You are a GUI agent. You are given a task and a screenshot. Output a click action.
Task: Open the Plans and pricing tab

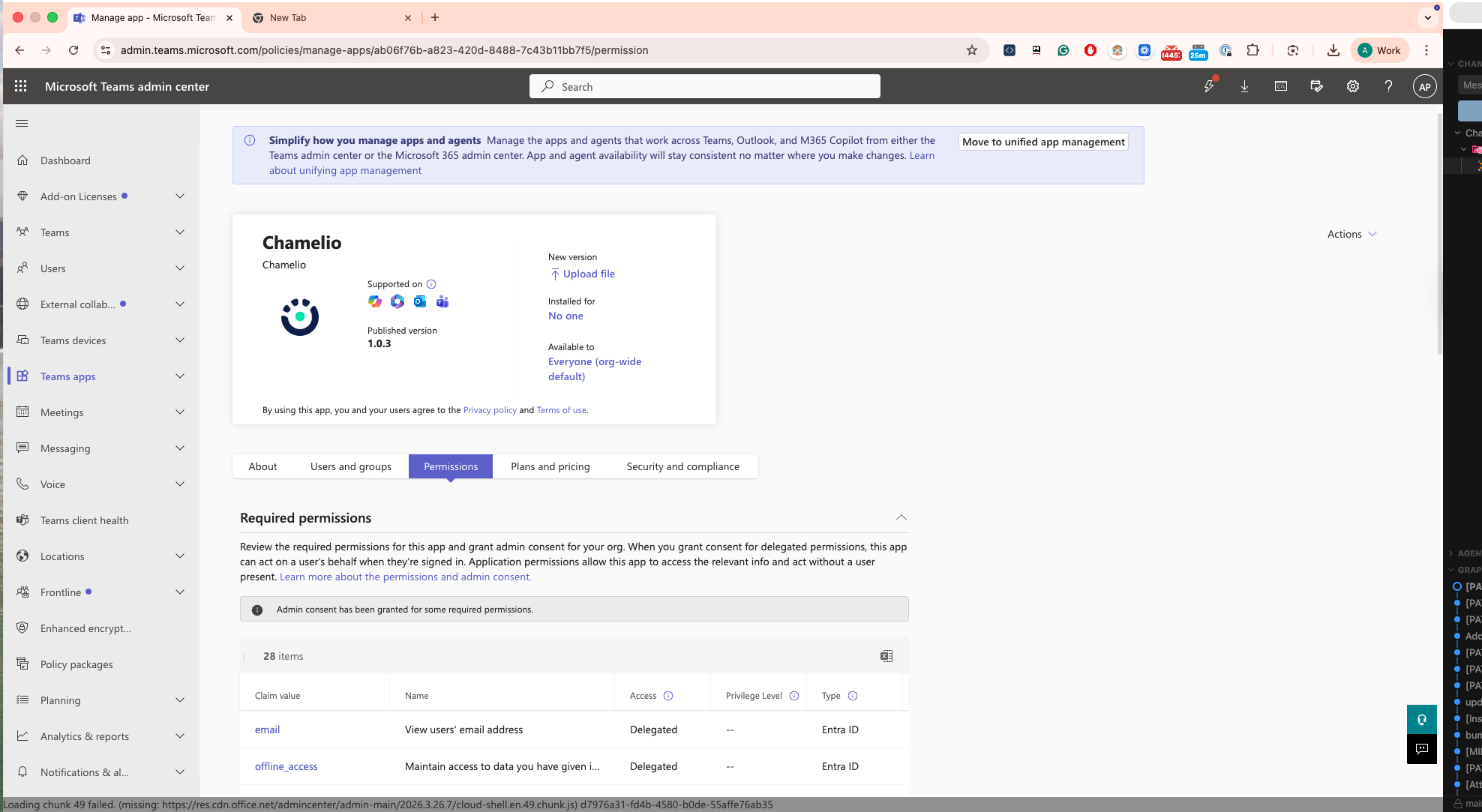point(550,466)
